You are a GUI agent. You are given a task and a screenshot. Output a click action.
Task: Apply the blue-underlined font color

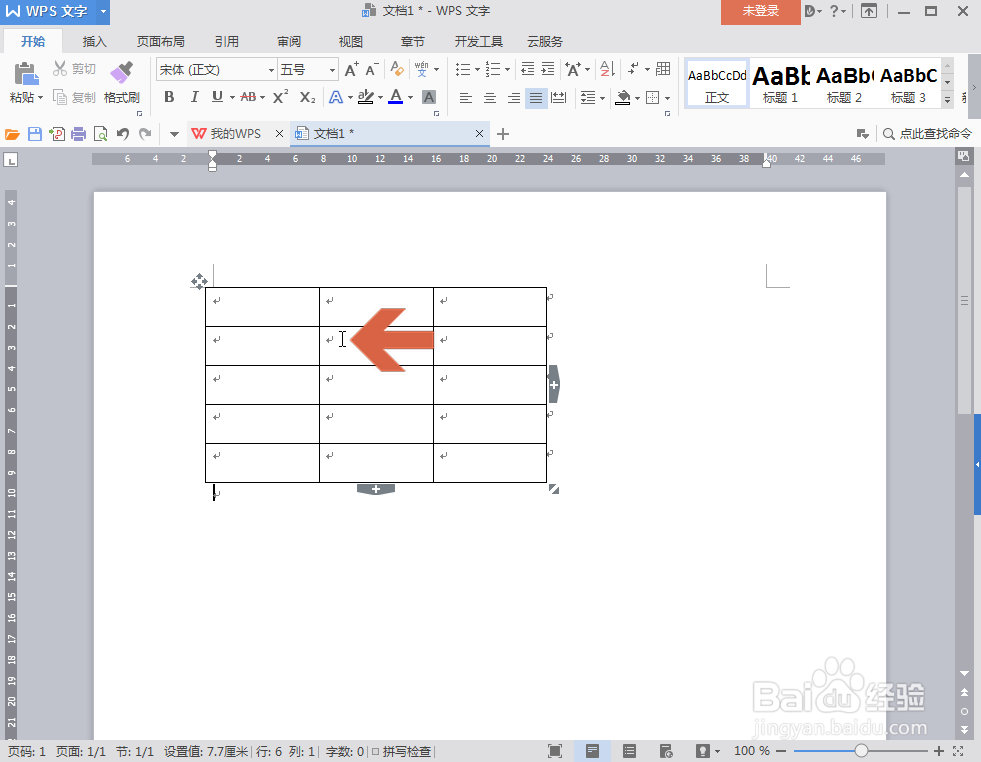pyautogui.click(x=395, y=97)
